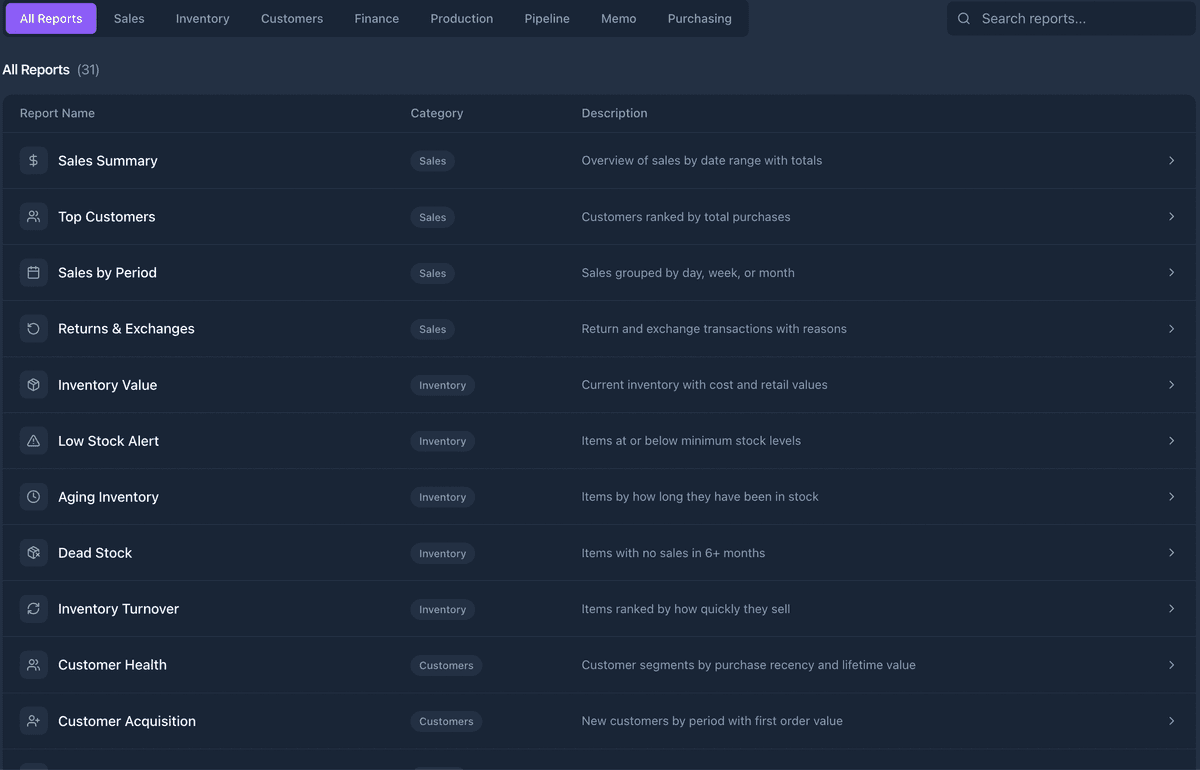Viewport: 1200px width, 770px height.
Task: Open the Inventory Value report name
Action: coord(107,384)
